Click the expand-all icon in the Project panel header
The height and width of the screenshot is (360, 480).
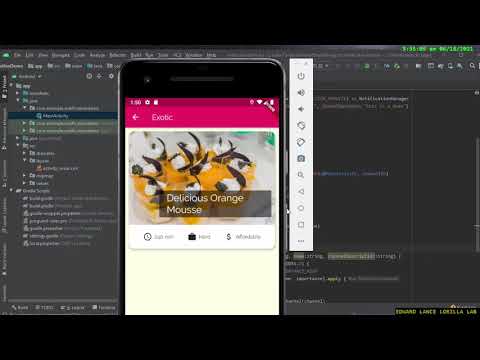point(99,76)
